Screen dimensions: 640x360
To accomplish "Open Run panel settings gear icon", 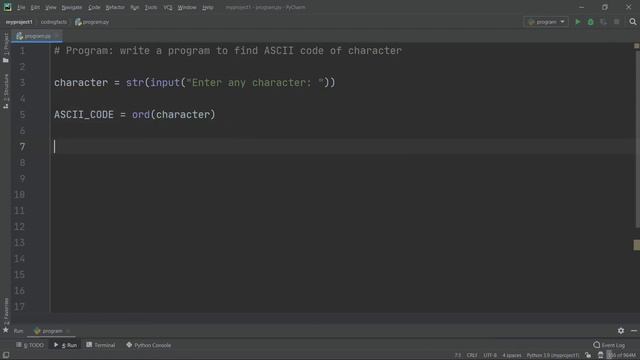I will [621, 331].
